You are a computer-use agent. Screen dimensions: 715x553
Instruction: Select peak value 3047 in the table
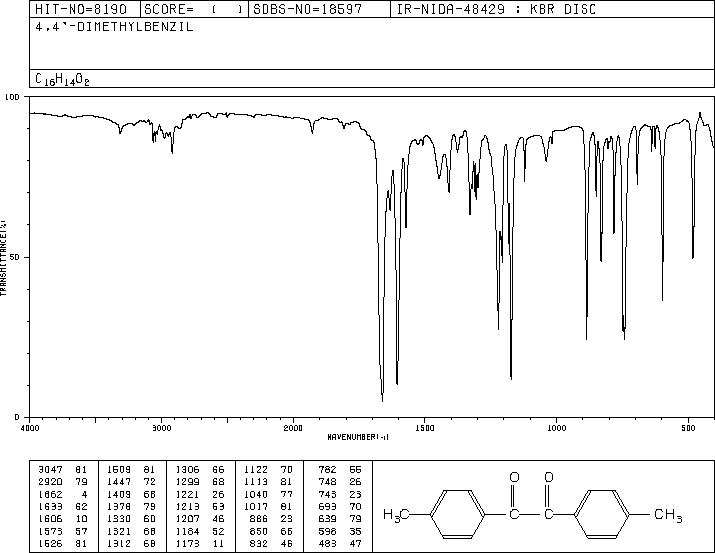pyautogui.click(x=50, y=470)
